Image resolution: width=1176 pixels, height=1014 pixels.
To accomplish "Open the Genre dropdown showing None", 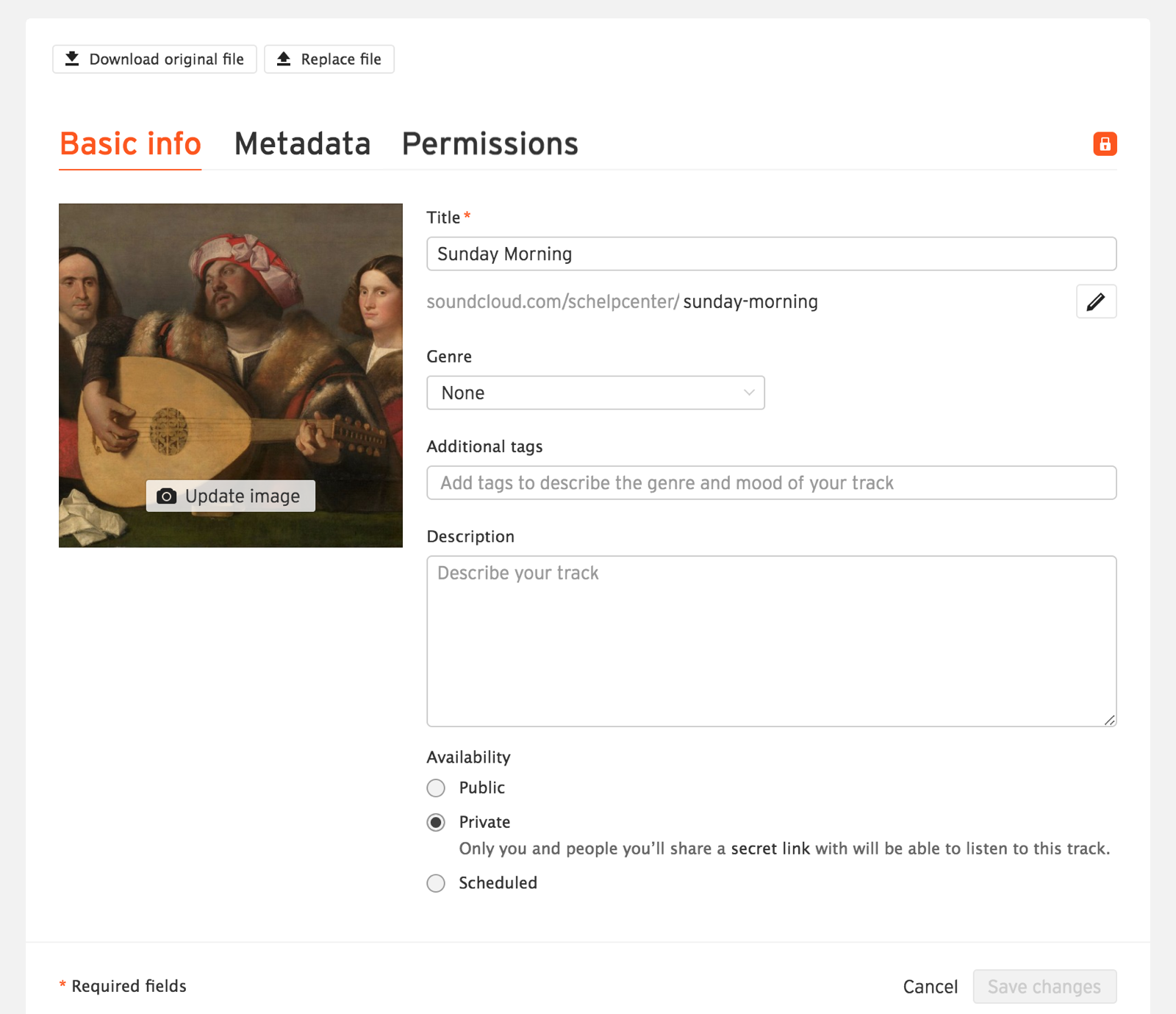I will [x=596, y=393].
